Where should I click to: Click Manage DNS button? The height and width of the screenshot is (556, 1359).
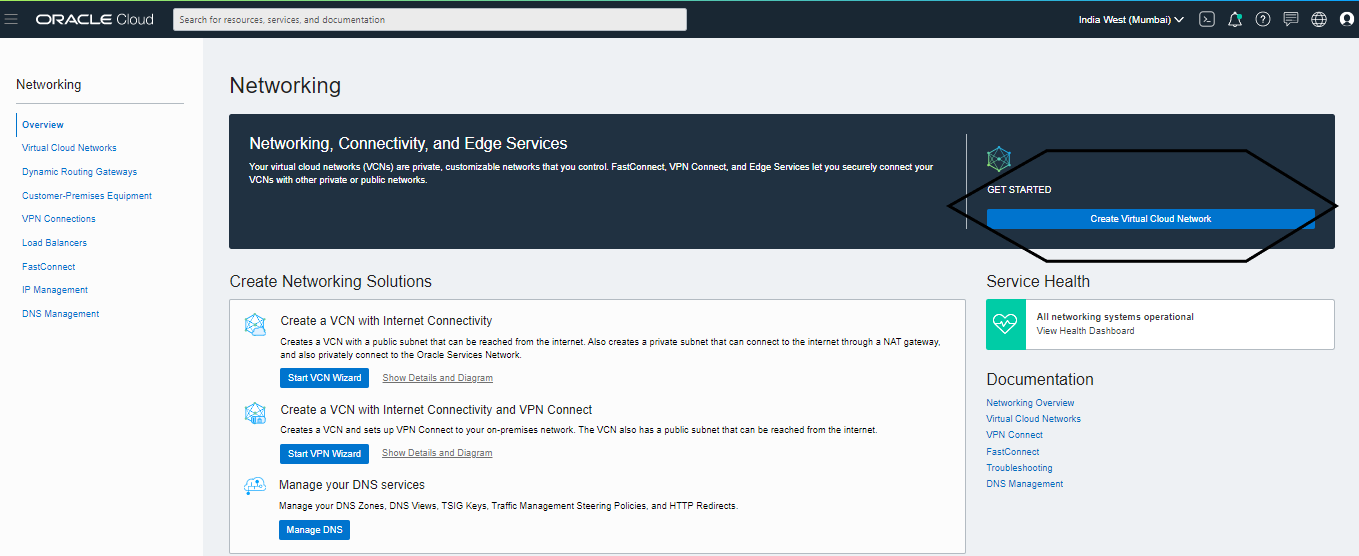(x=314, y=530)
